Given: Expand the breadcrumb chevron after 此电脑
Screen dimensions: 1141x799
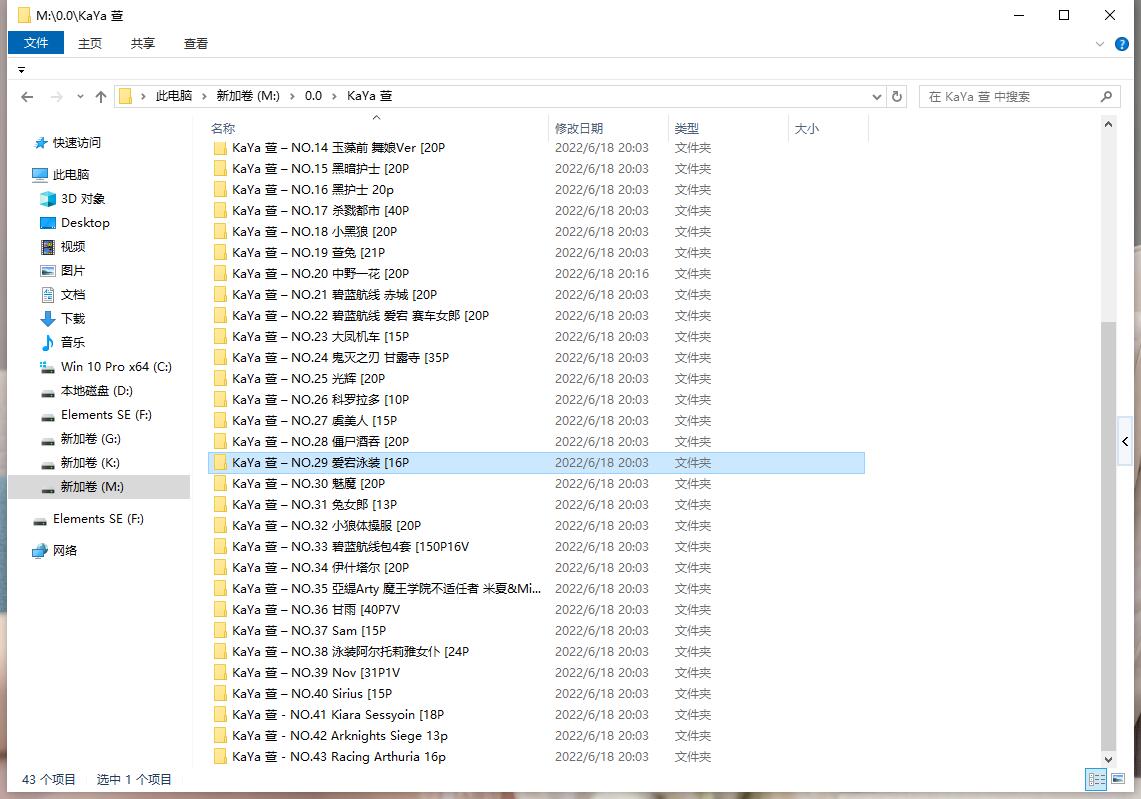Looking at the screenshot, I should [204, 96].
